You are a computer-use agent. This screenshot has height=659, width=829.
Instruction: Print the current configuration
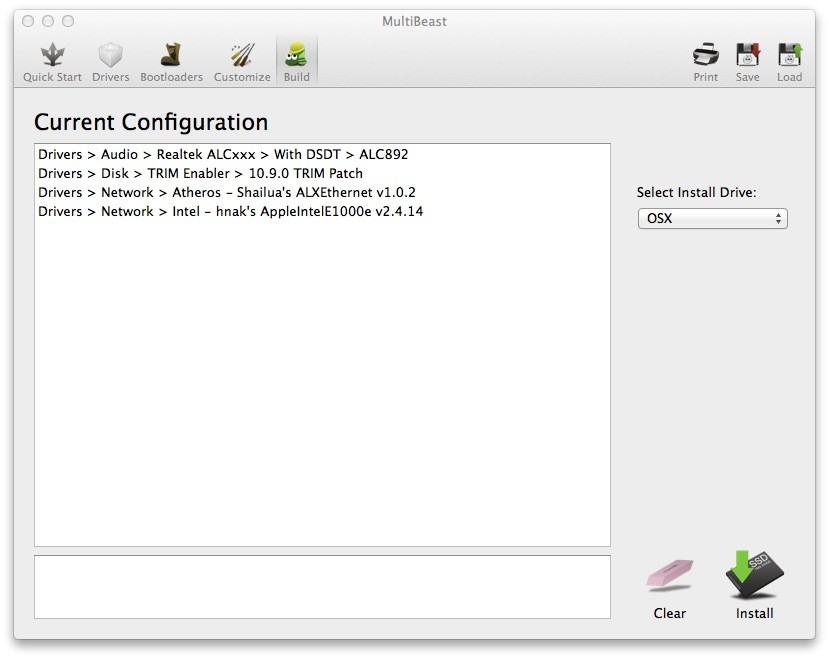point(706,62)
